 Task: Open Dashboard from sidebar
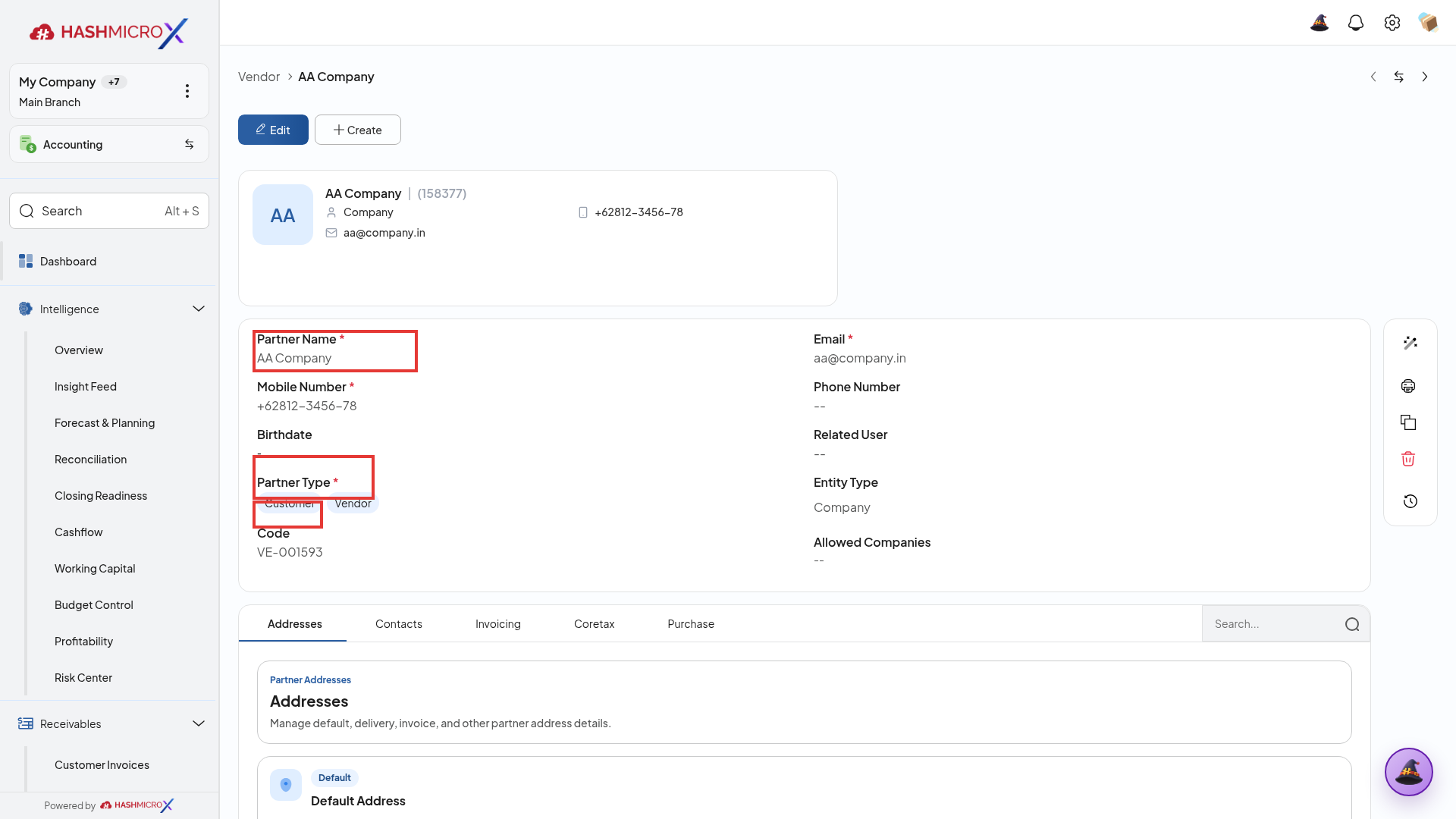tap(109, 262)
